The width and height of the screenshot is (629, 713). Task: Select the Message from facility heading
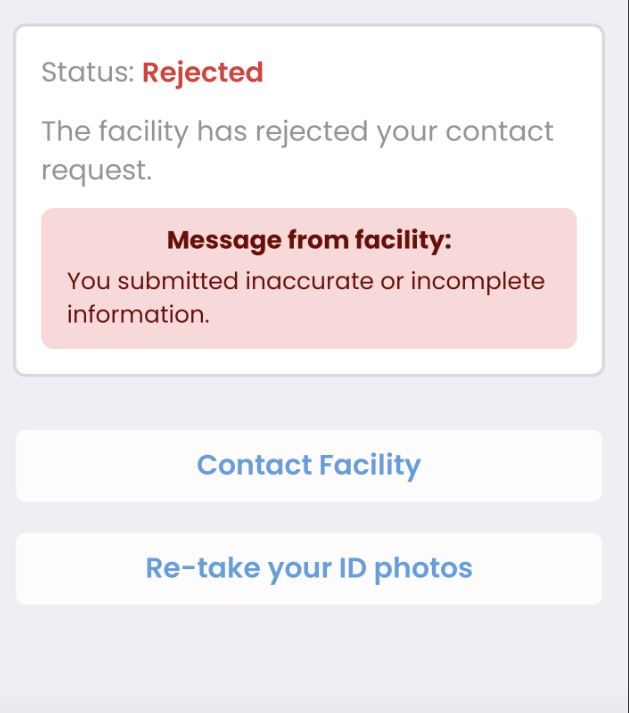click(x=309, y=240)
